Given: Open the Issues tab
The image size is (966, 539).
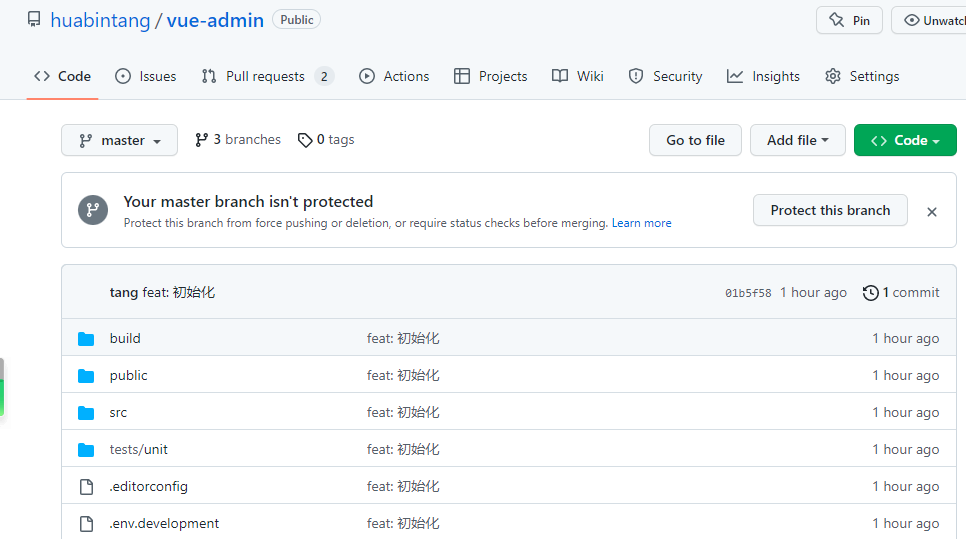Looking at the screenshot, I should (x=145, y=76).
